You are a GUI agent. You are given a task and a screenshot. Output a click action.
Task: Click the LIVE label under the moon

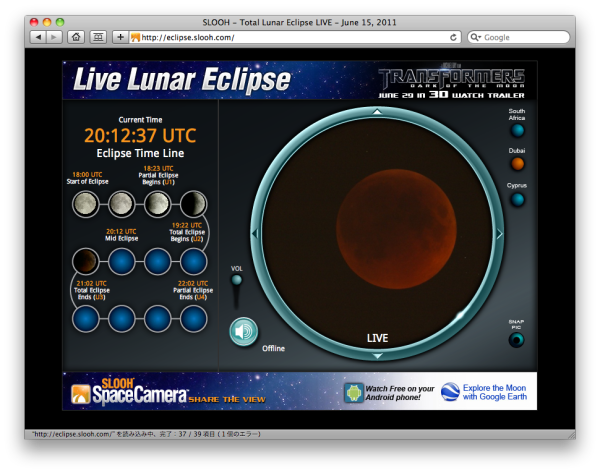(x=377, y=338)
